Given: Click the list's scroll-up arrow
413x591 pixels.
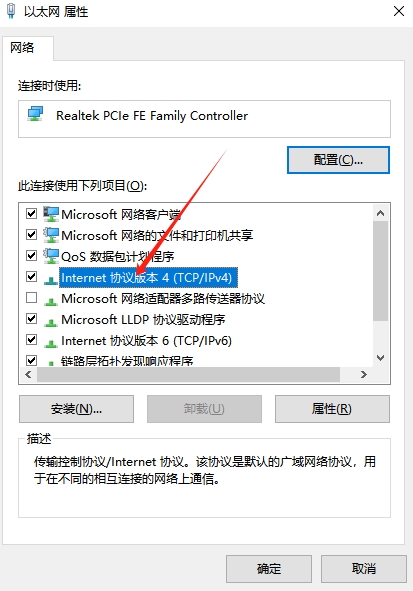Looking at the screenshot, I should tap(381, 213).
